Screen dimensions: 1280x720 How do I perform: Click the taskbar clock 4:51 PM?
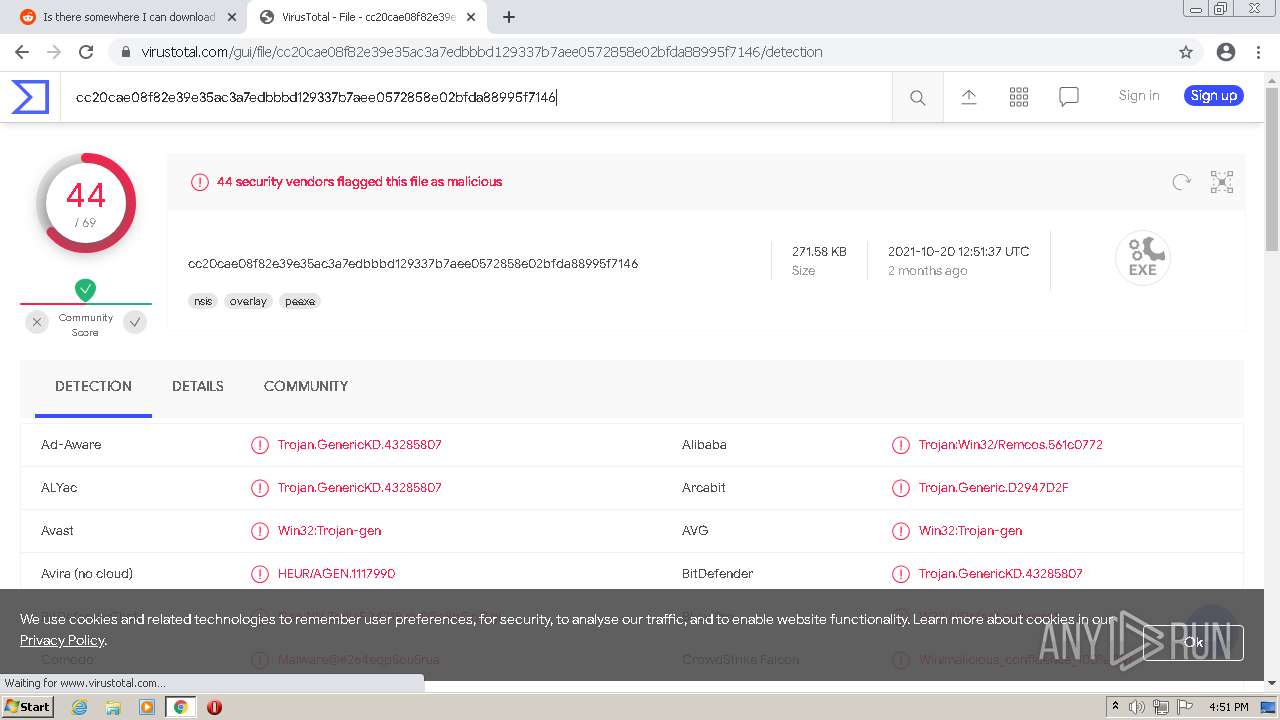click(x=1228, y=707)
